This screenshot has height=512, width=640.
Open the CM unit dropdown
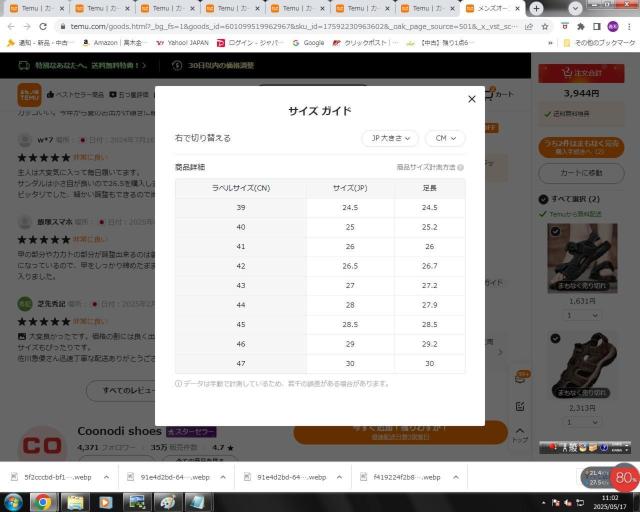click(445, 138)
